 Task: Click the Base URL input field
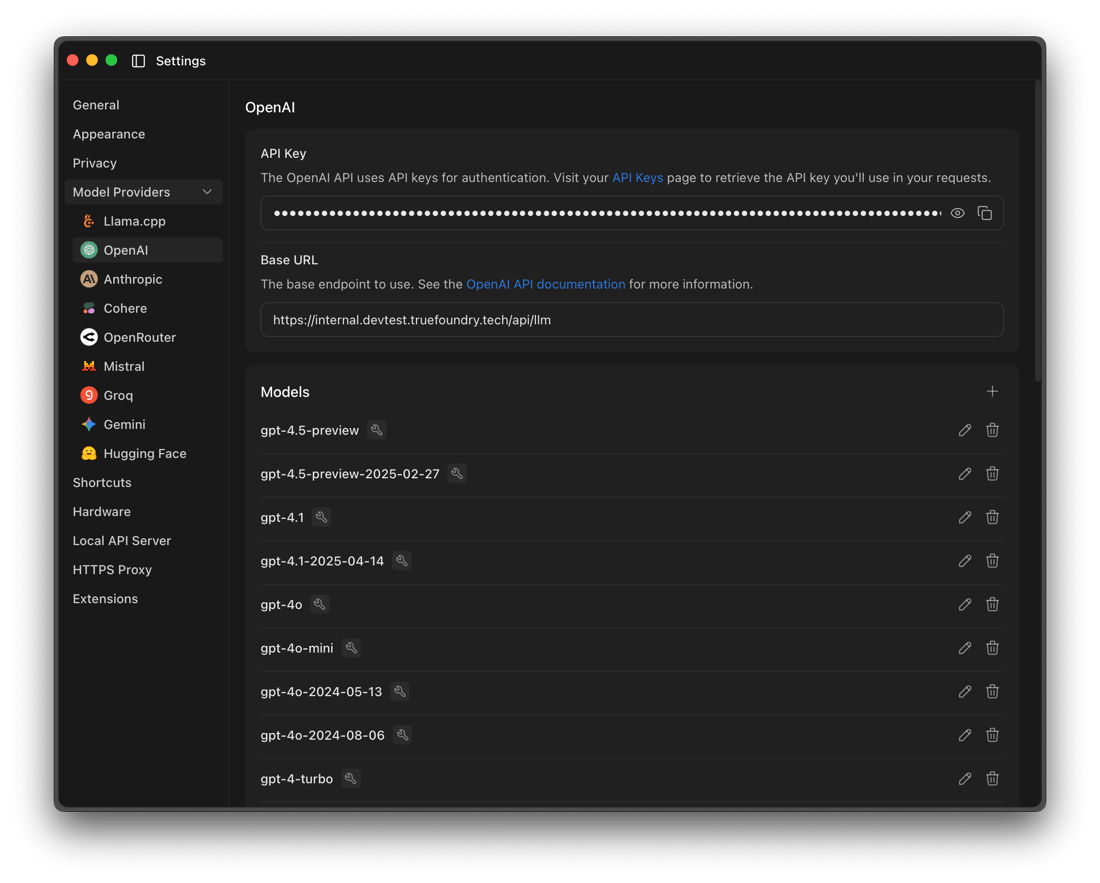[631, 320]
